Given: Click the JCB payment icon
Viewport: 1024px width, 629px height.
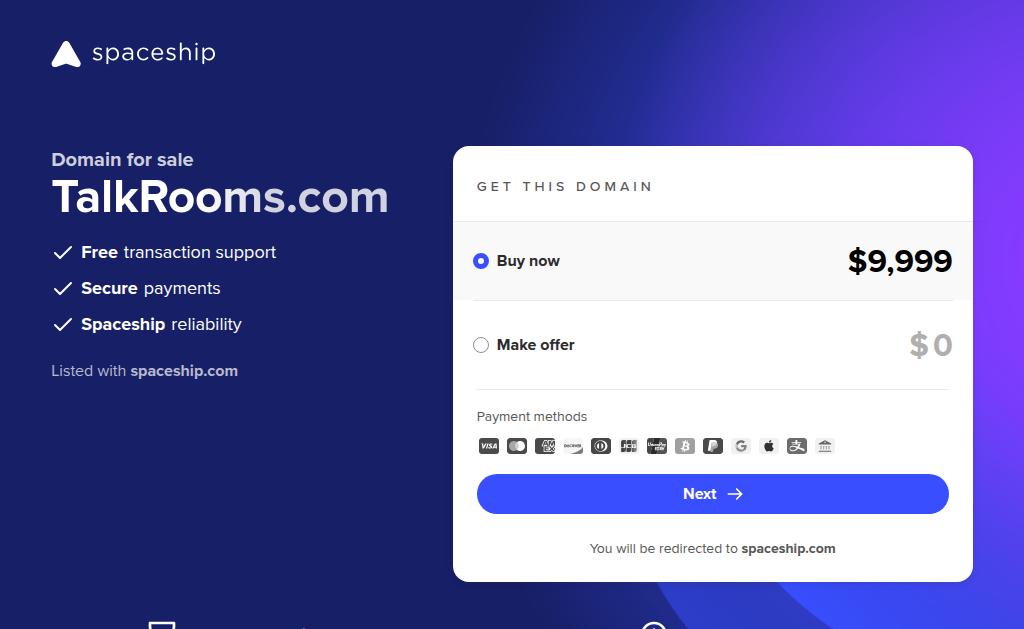Looking at the screenshot, I should pos(629,446).
